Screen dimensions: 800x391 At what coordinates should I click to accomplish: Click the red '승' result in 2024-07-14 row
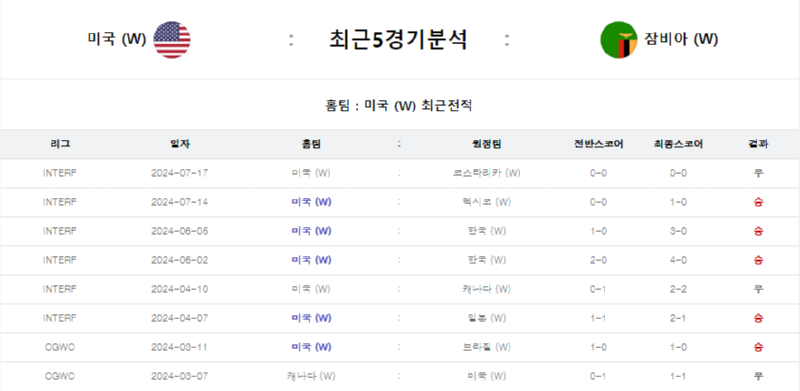click(758, 202)
